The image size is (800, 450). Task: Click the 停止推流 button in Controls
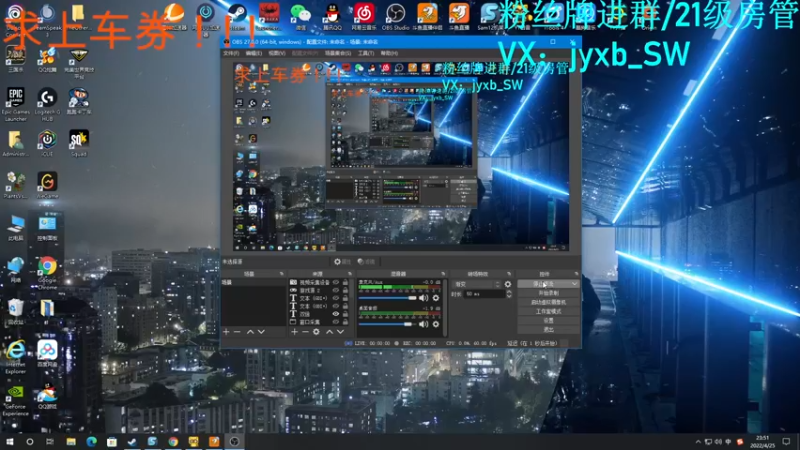(x=543, y=284)
